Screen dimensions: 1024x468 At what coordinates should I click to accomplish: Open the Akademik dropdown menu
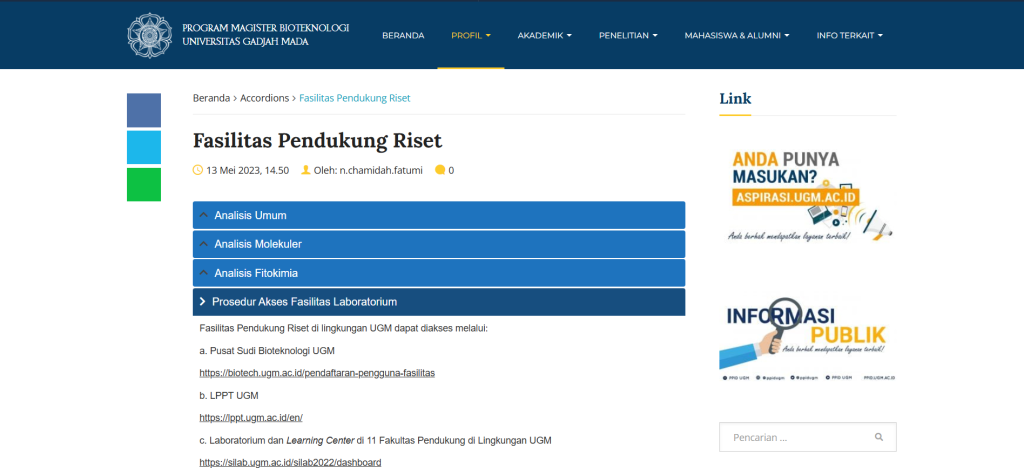pyautogui.click(x=544, y=35)
